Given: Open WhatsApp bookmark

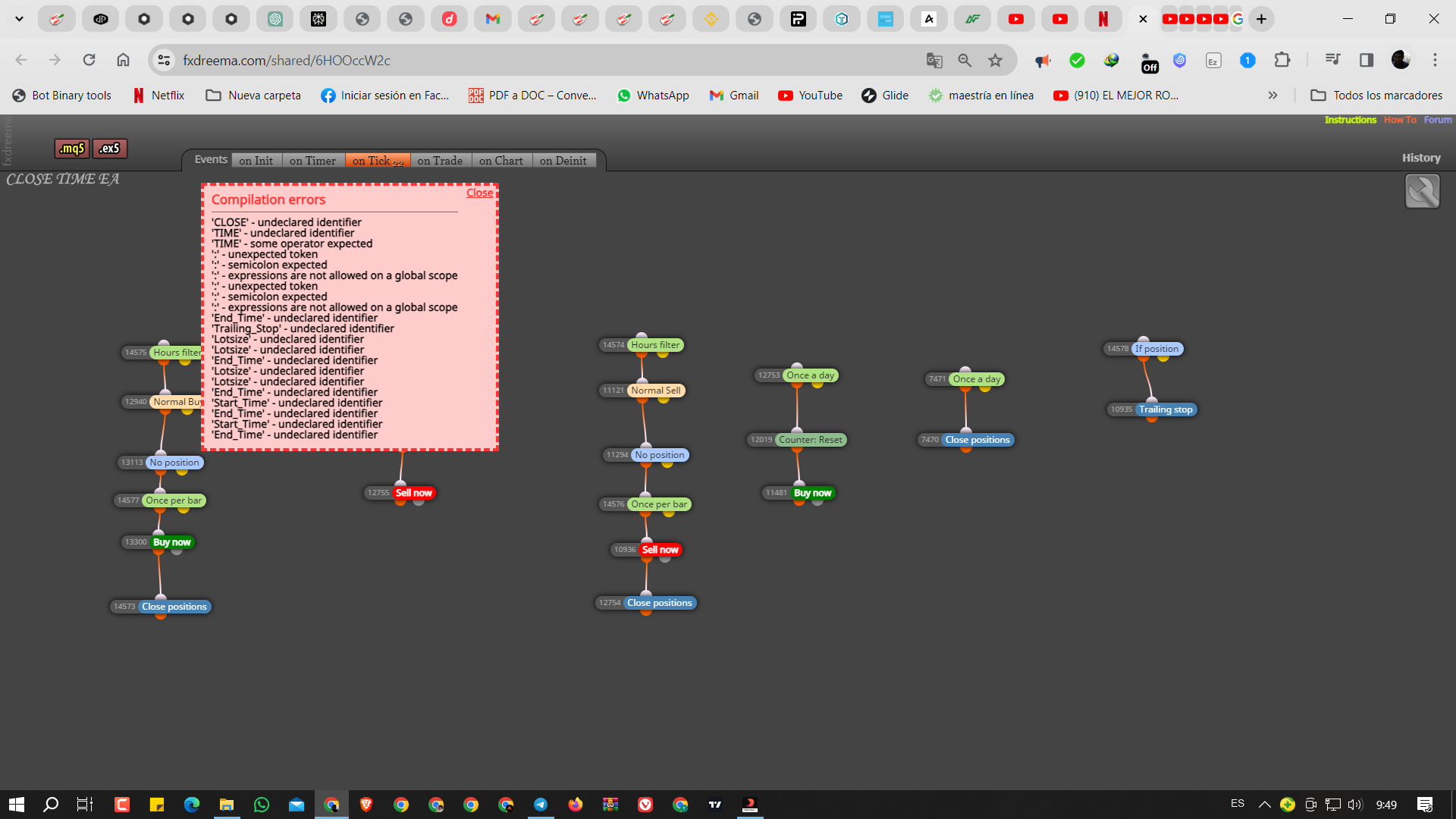Looking at the screenshot, I should [x=653, y=95].
